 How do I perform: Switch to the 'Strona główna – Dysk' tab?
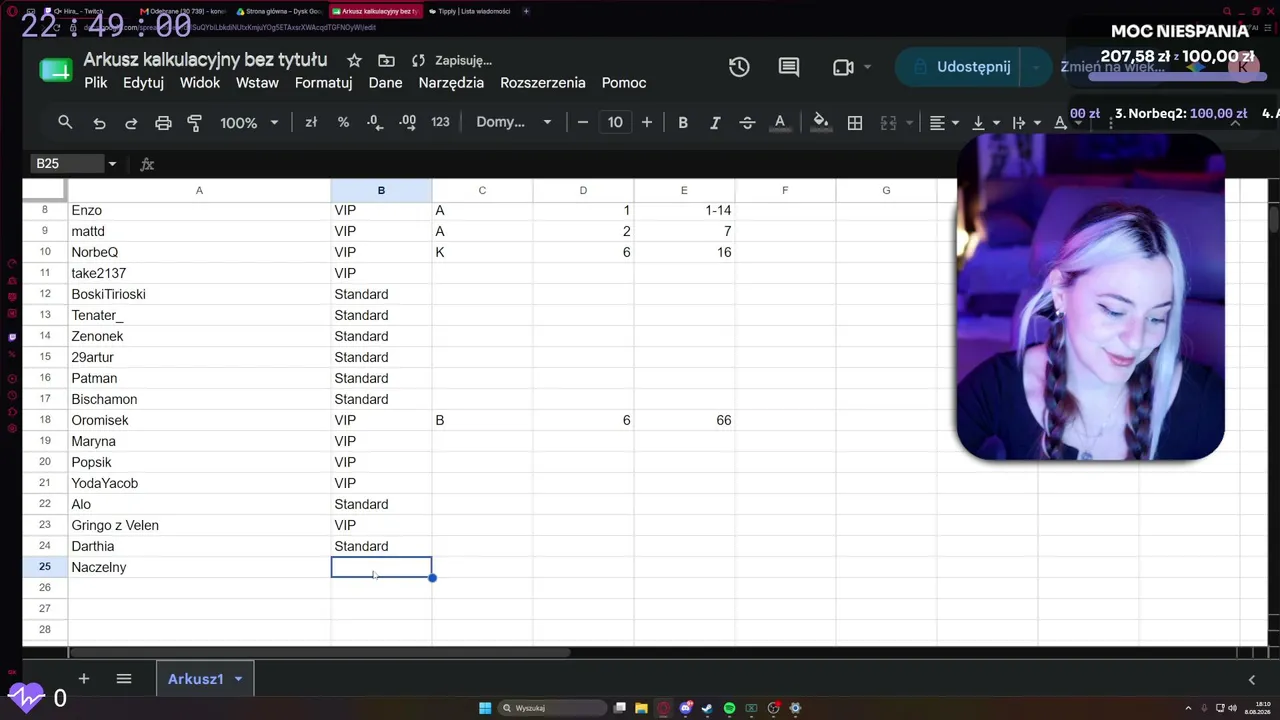(279, 11)
